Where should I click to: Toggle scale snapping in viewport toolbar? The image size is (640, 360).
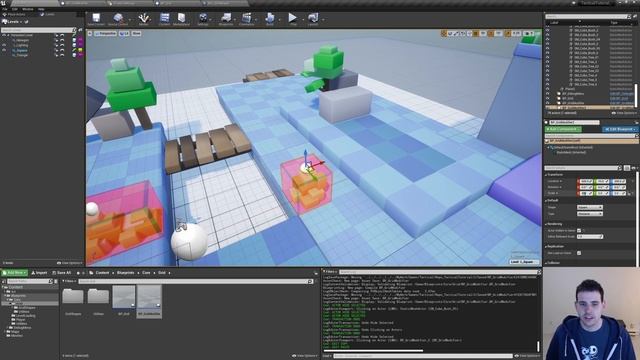pyautogui.click(x=508, y=33)
